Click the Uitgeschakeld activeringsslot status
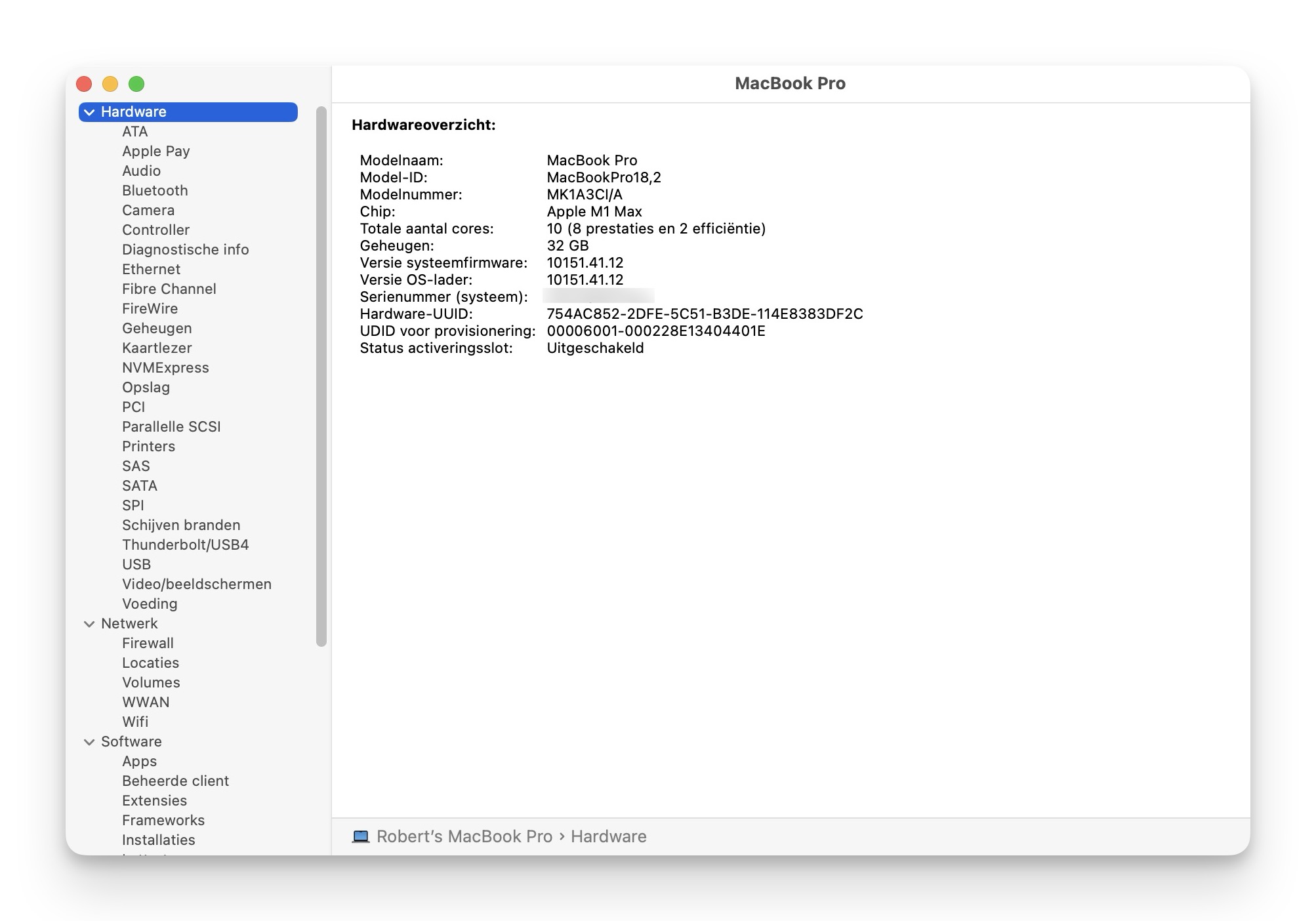The height and width of the screenshot is (921, 1316). (596, 348)
